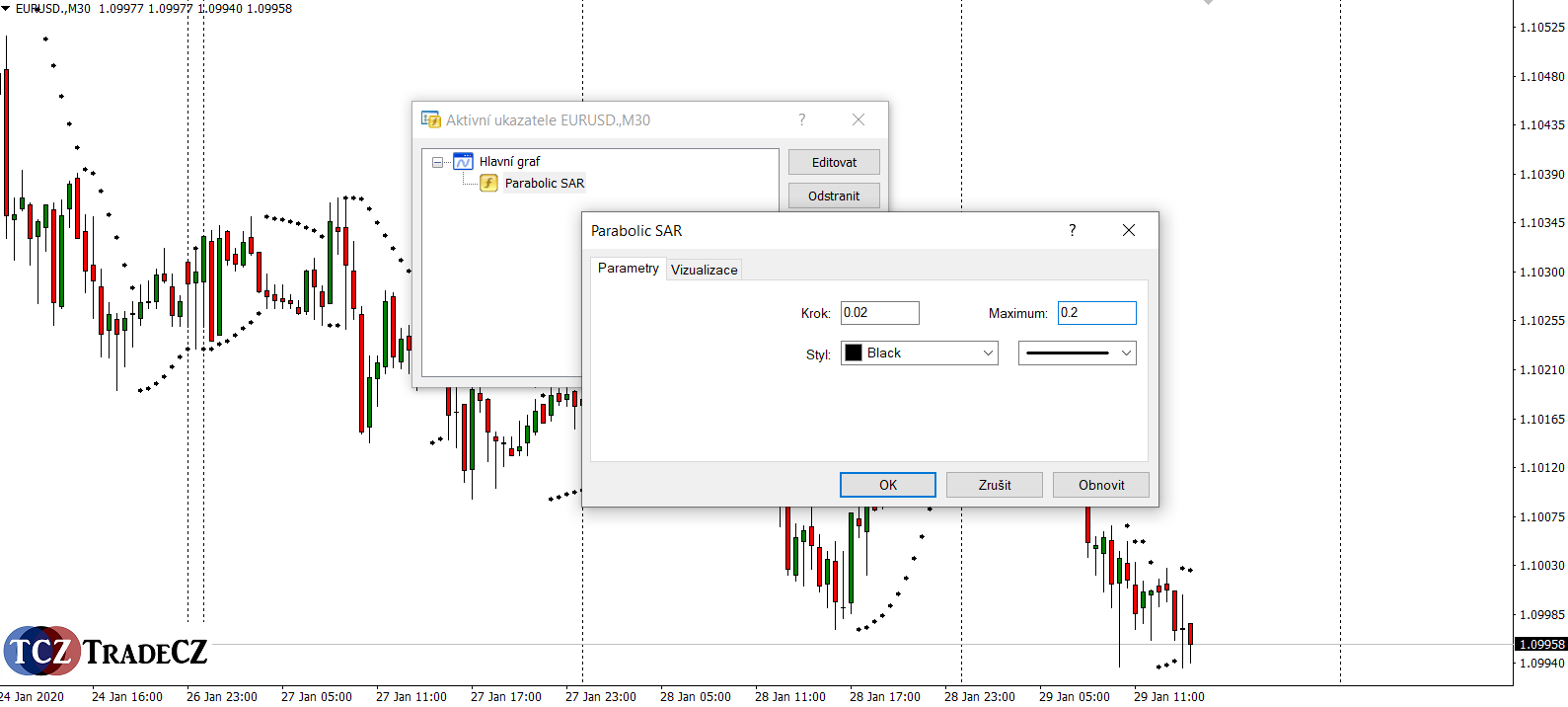Click help question mark in Aktivní ukazatele window

pos(801,119)
